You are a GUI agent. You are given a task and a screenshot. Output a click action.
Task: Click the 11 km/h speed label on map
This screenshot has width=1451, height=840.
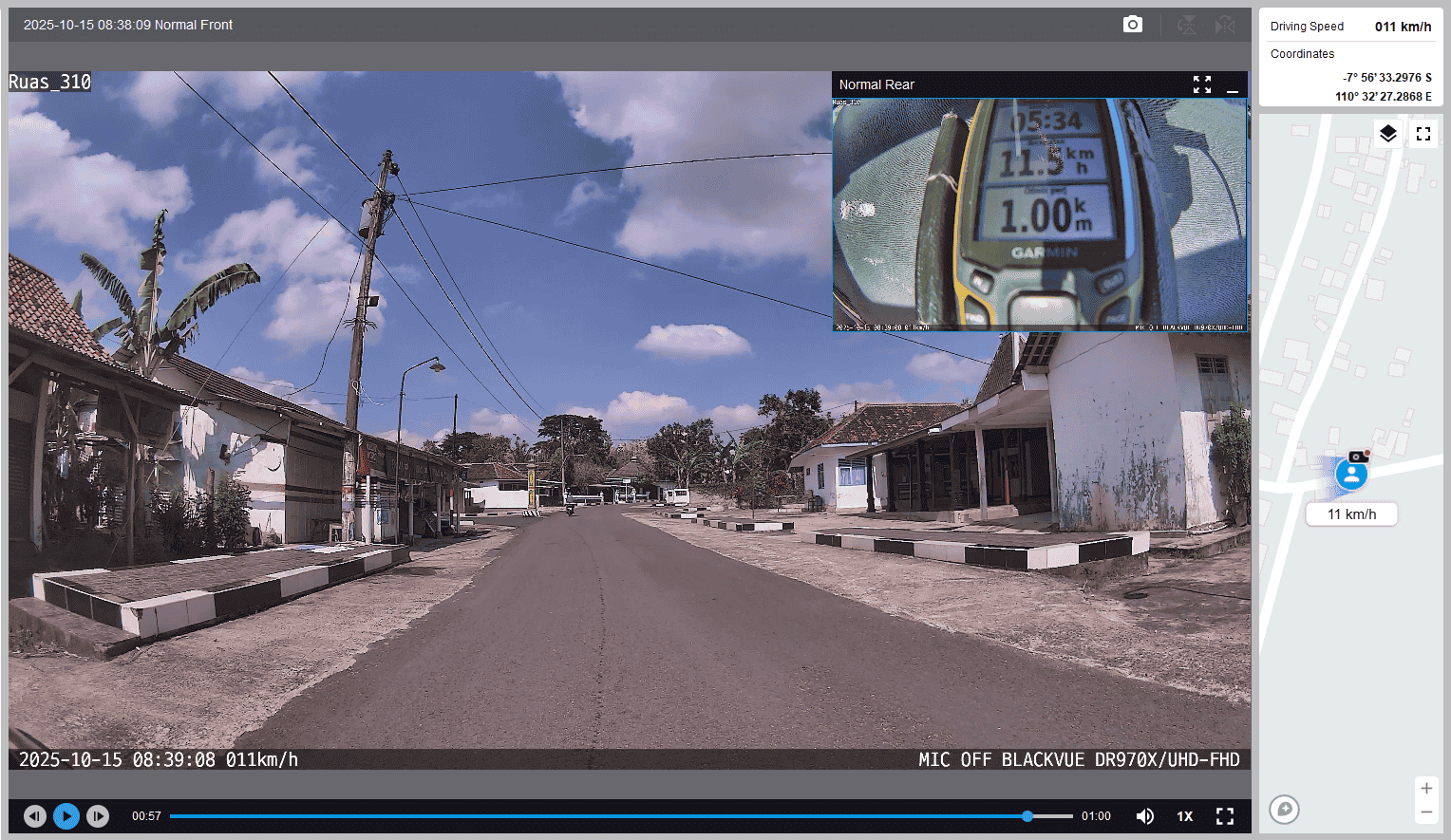coord(1351,514)
